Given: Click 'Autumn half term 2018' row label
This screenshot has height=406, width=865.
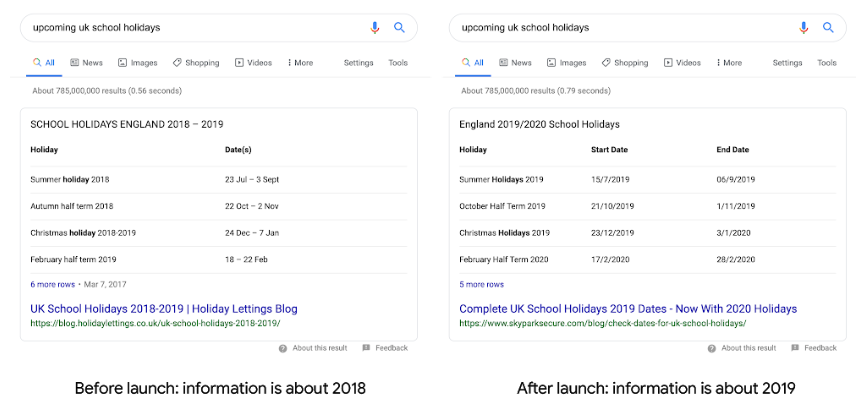Looking at the screenshot, I should click(x=72, y=206).
